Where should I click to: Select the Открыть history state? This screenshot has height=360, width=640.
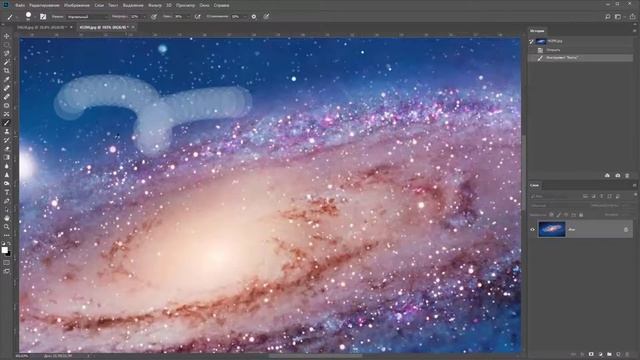tap(580, 50)
